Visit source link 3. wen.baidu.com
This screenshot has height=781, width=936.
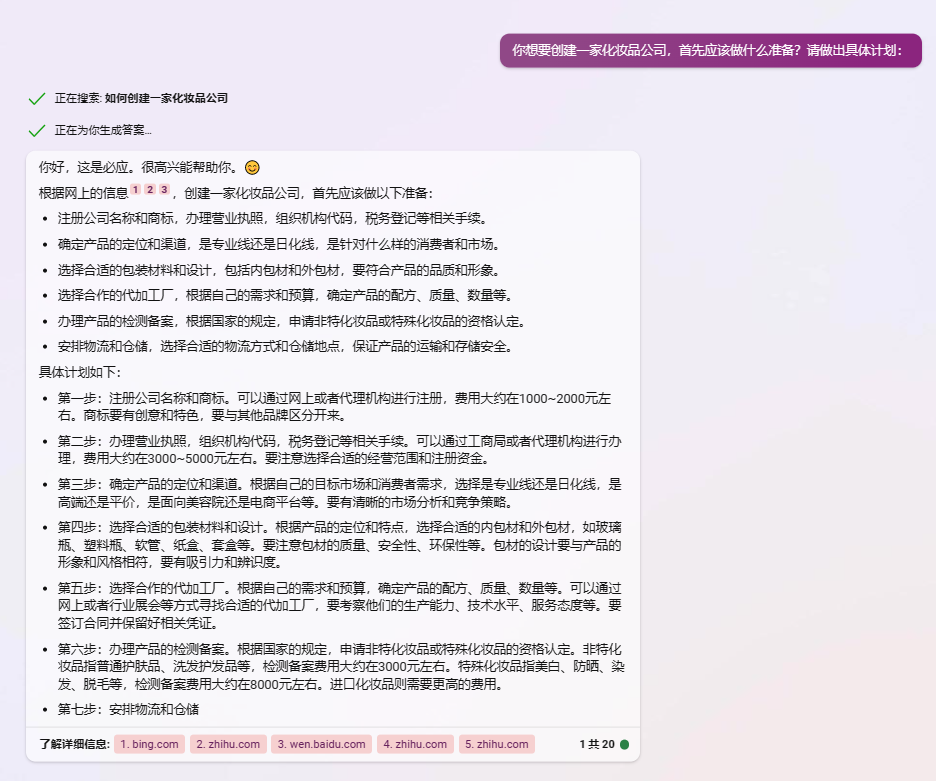tap(321, 744)
